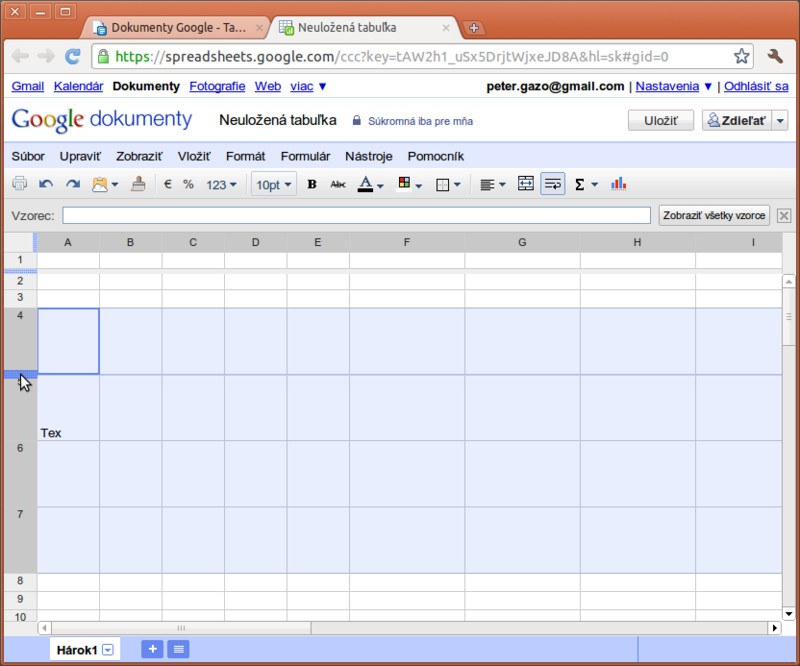Open the 123 number format dropdown
This screenshot has height=666, width=800.
(x=221, y=184)
